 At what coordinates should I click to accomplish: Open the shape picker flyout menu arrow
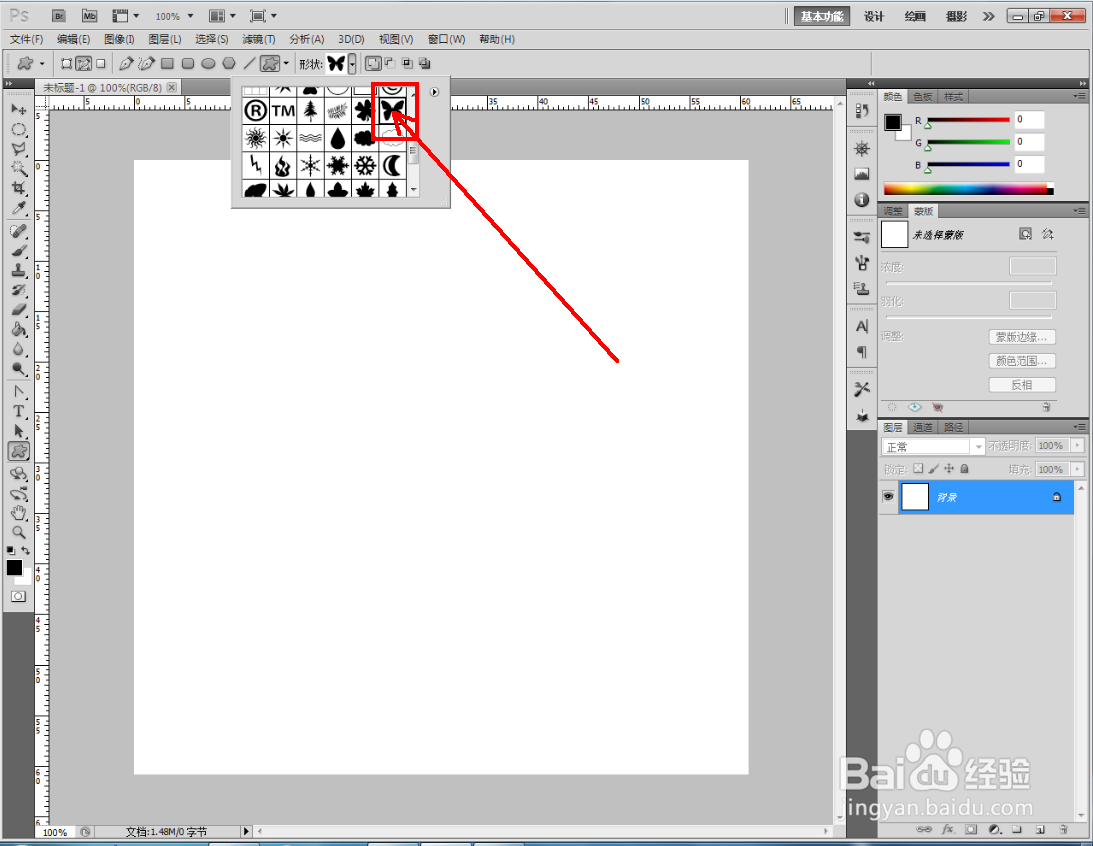[434, 92]
